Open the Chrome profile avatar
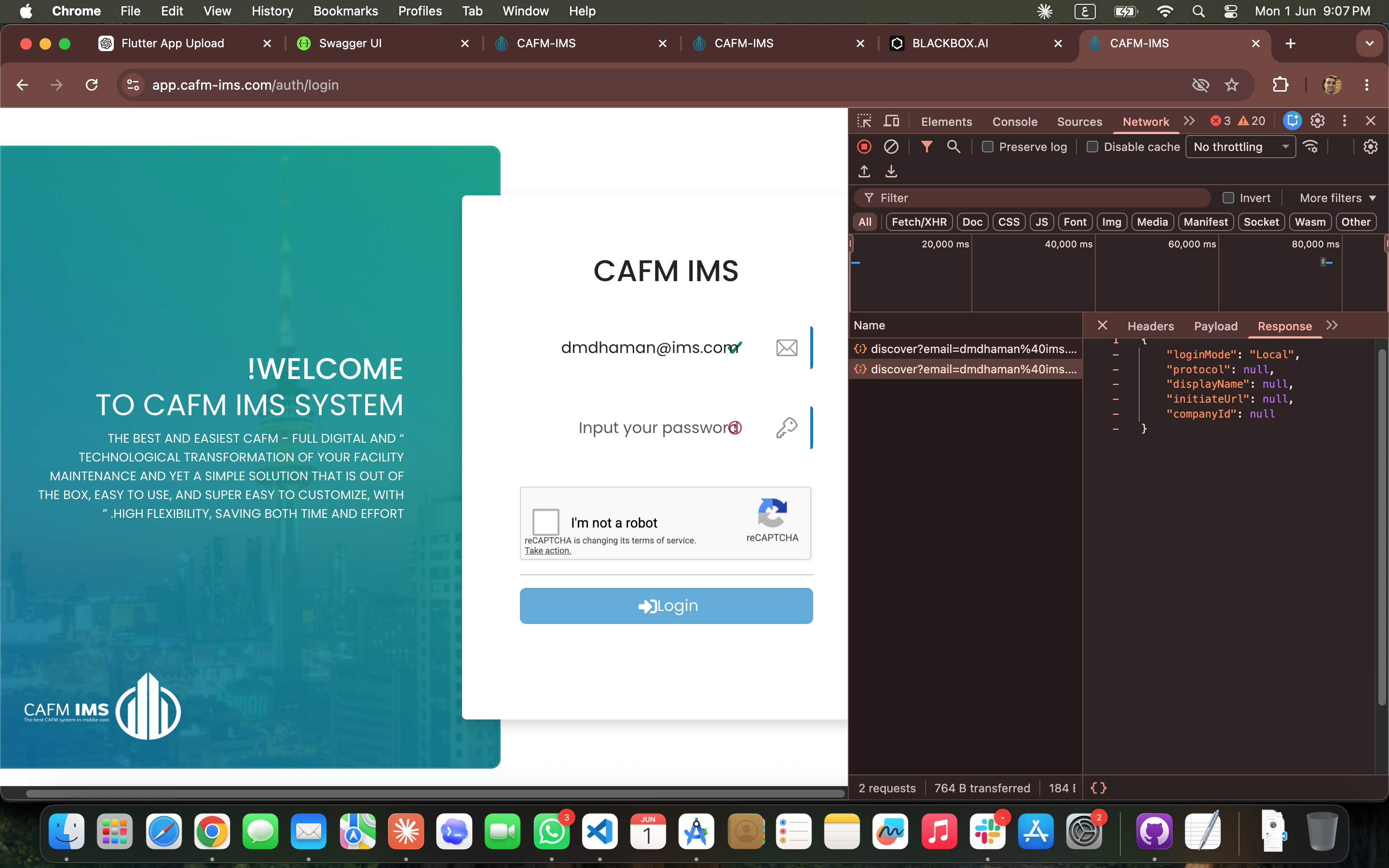The height and width of the screenshot is (868, 1389). (x=1332, y=85)
